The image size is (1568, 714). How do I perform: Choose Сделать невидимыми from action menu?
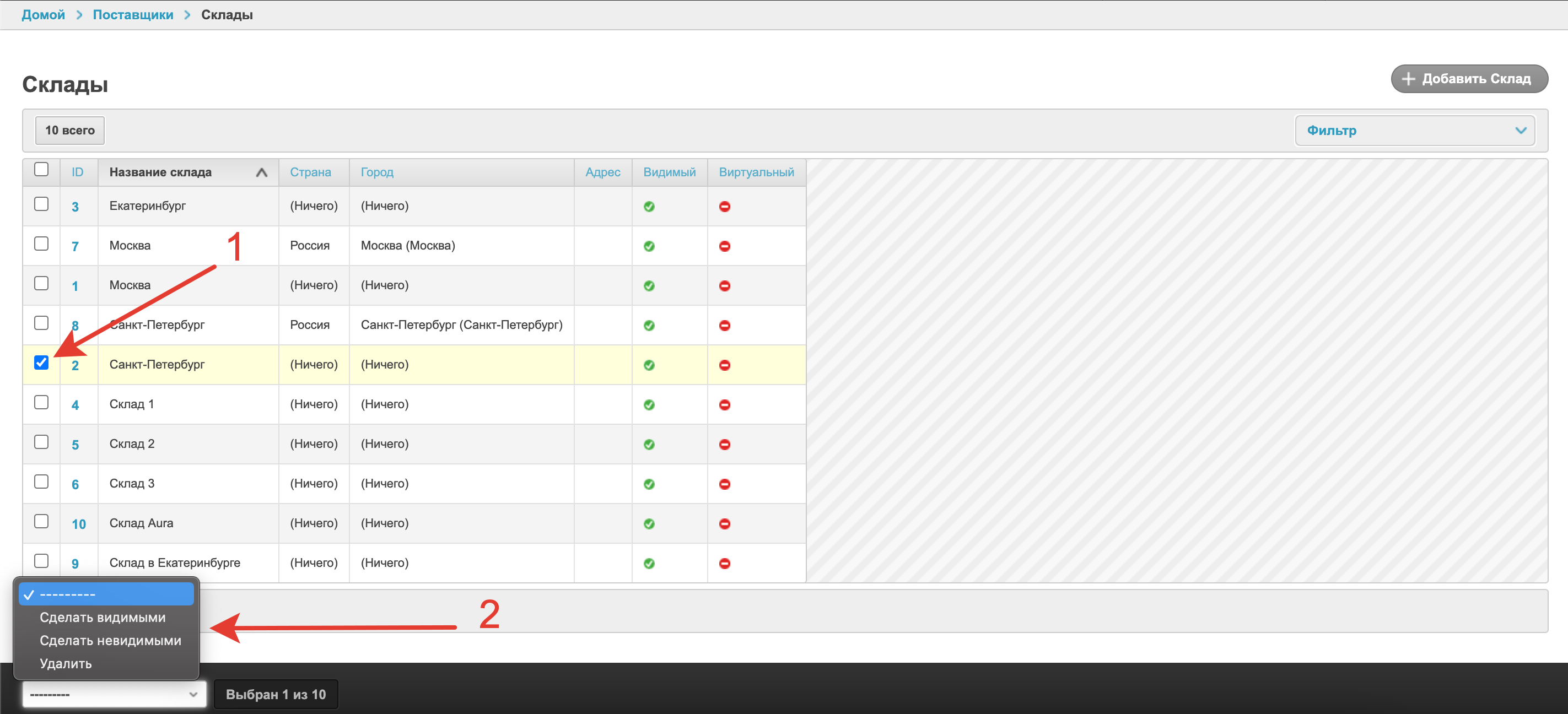(x=110, y=640)
